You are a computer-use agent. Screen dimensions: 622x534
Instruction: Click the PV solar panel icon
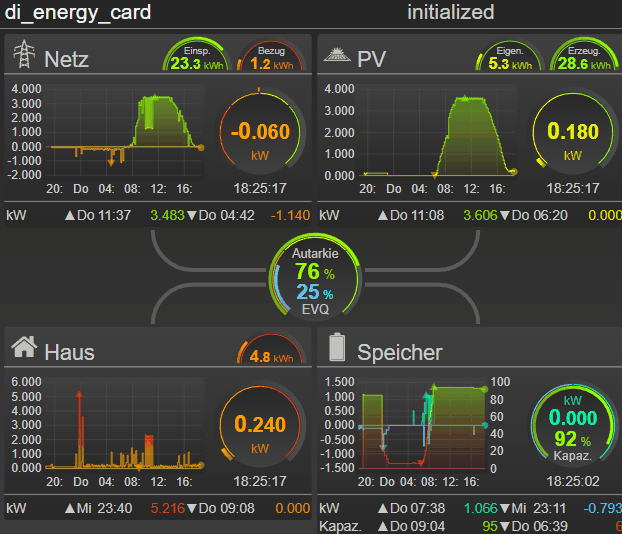click(x=336, y=56)
